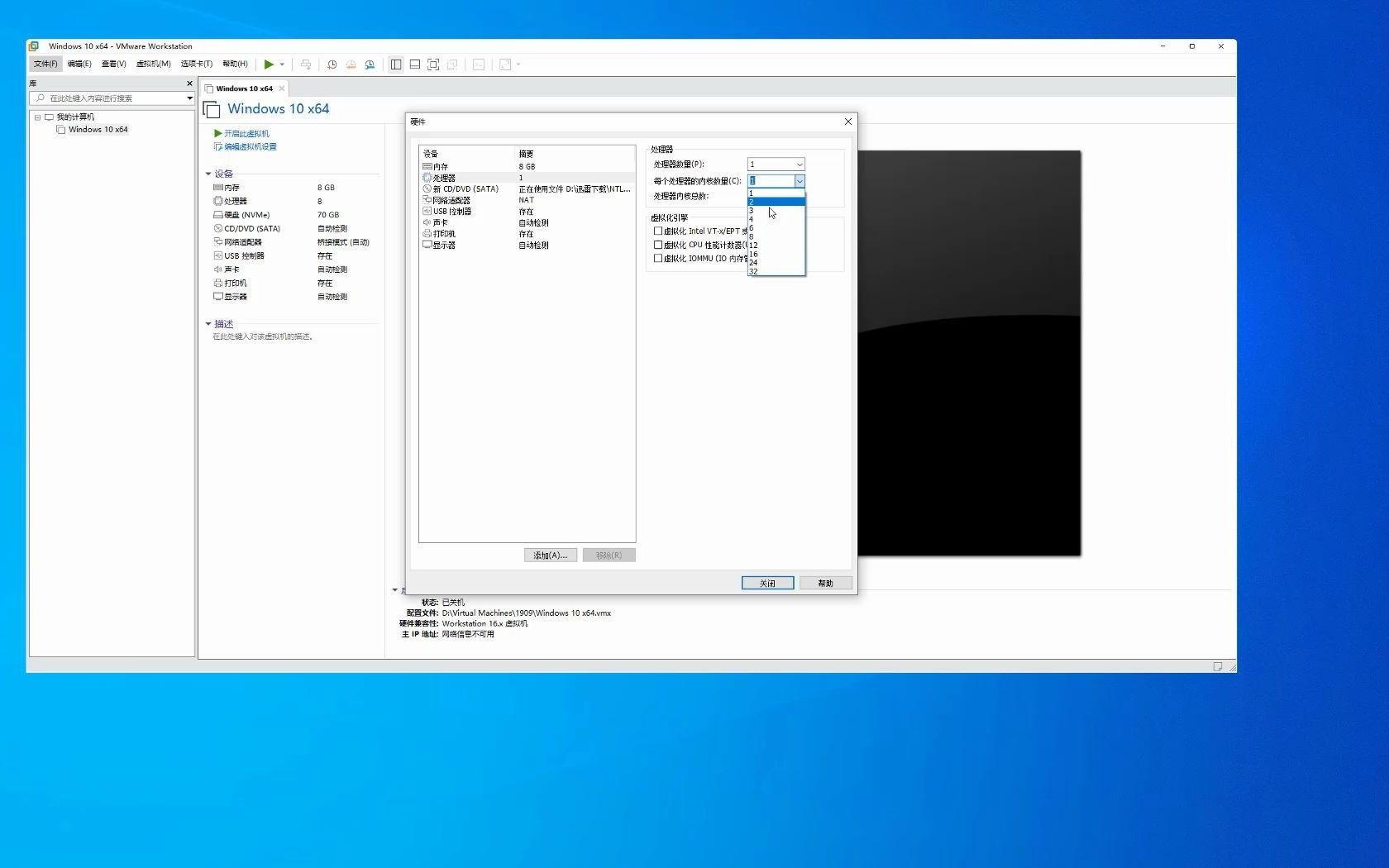Click the console view toolbar icon
Viewport: 1389px width, 868px height.
(x=479, y=64)
